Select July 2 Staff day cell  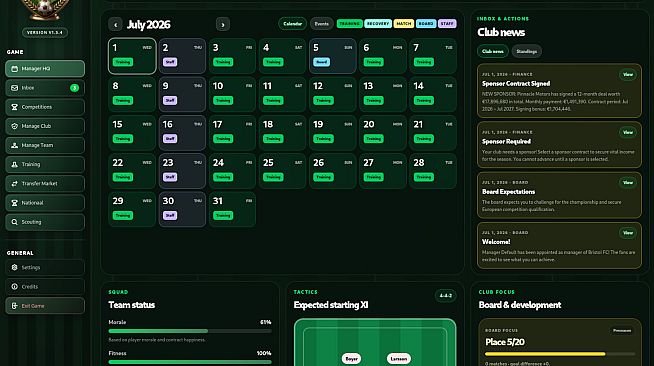pyautogui.click(x=182, y=56)
